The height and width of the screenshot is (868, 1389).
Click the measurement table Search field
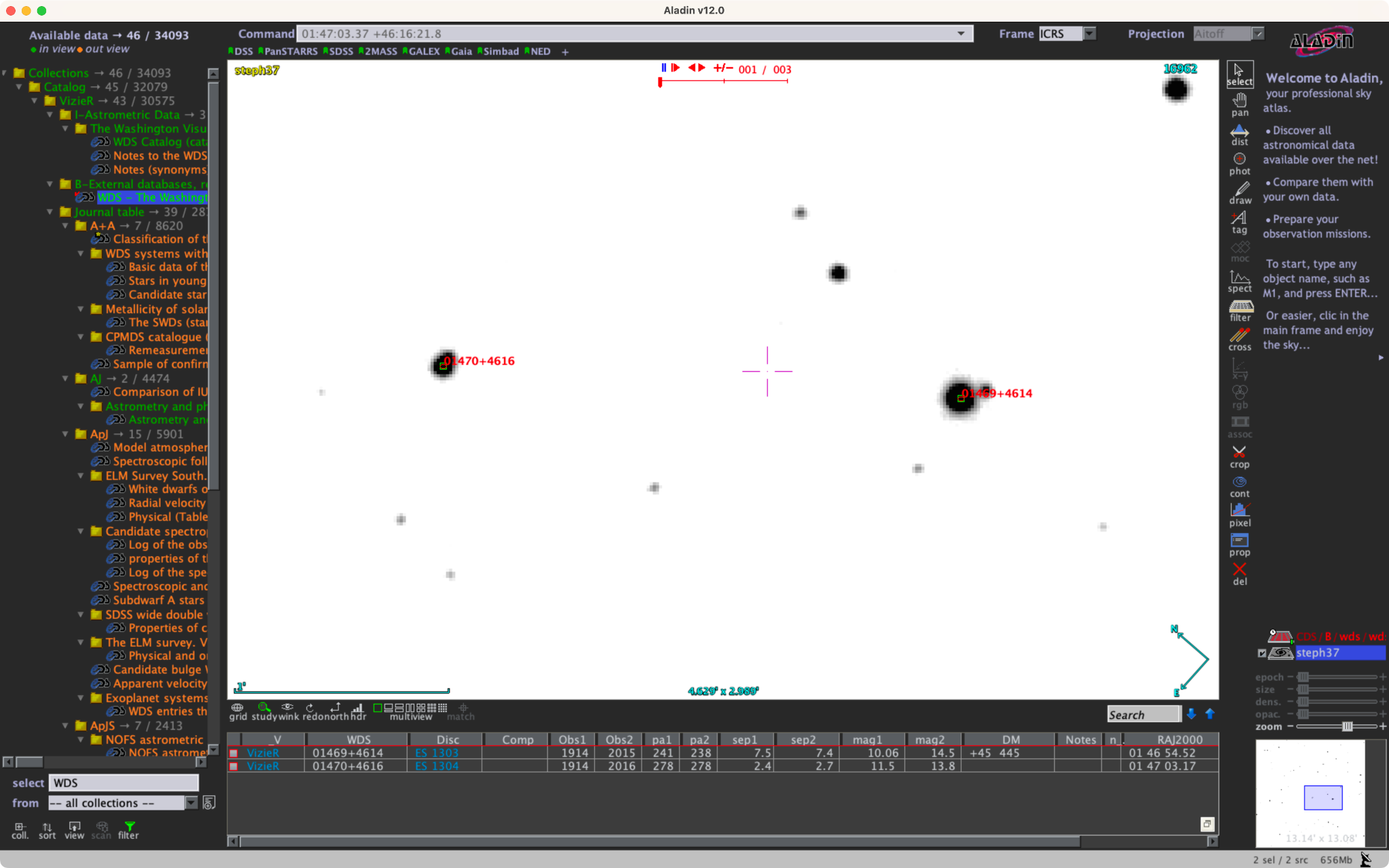coord(1143,714)
